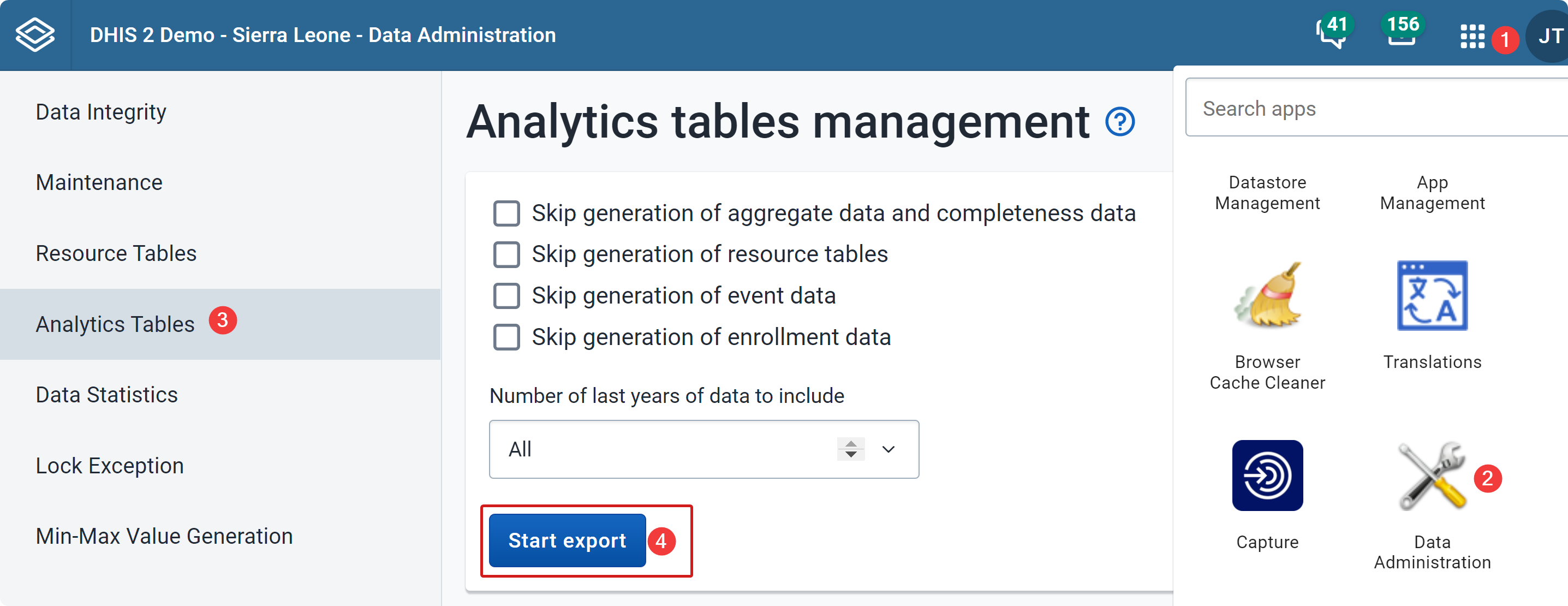Open the Datastore Management app

point(1267,193)
